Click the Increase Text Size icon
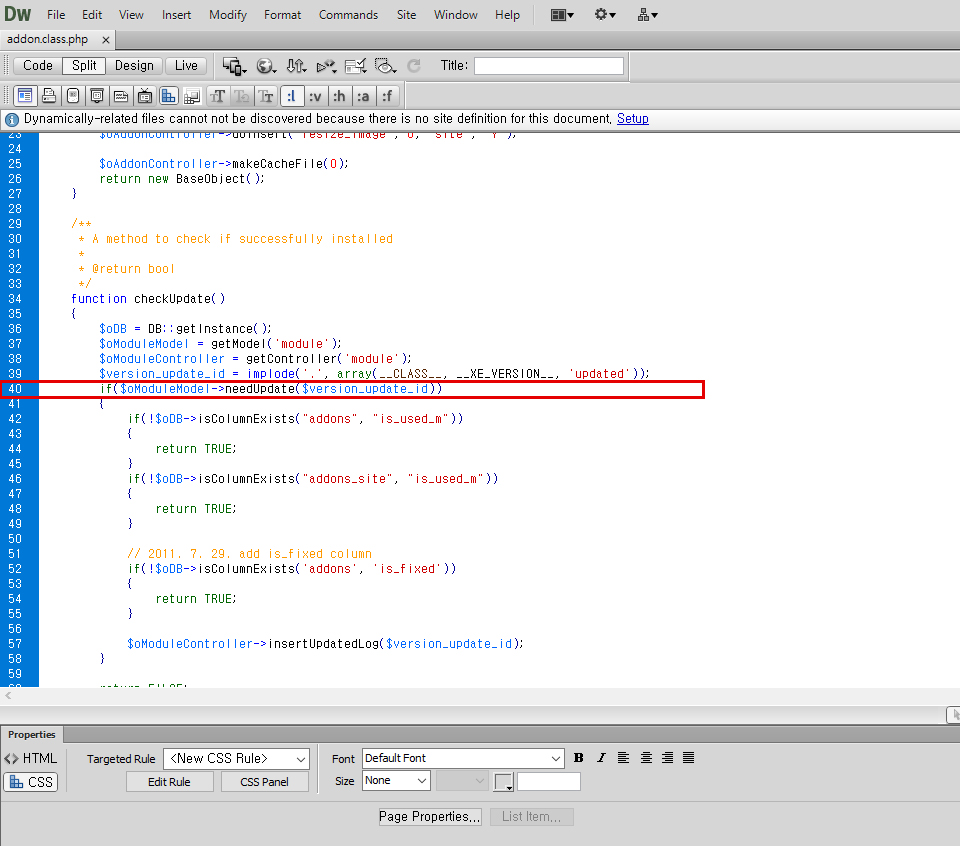 (x=217, y=96)
